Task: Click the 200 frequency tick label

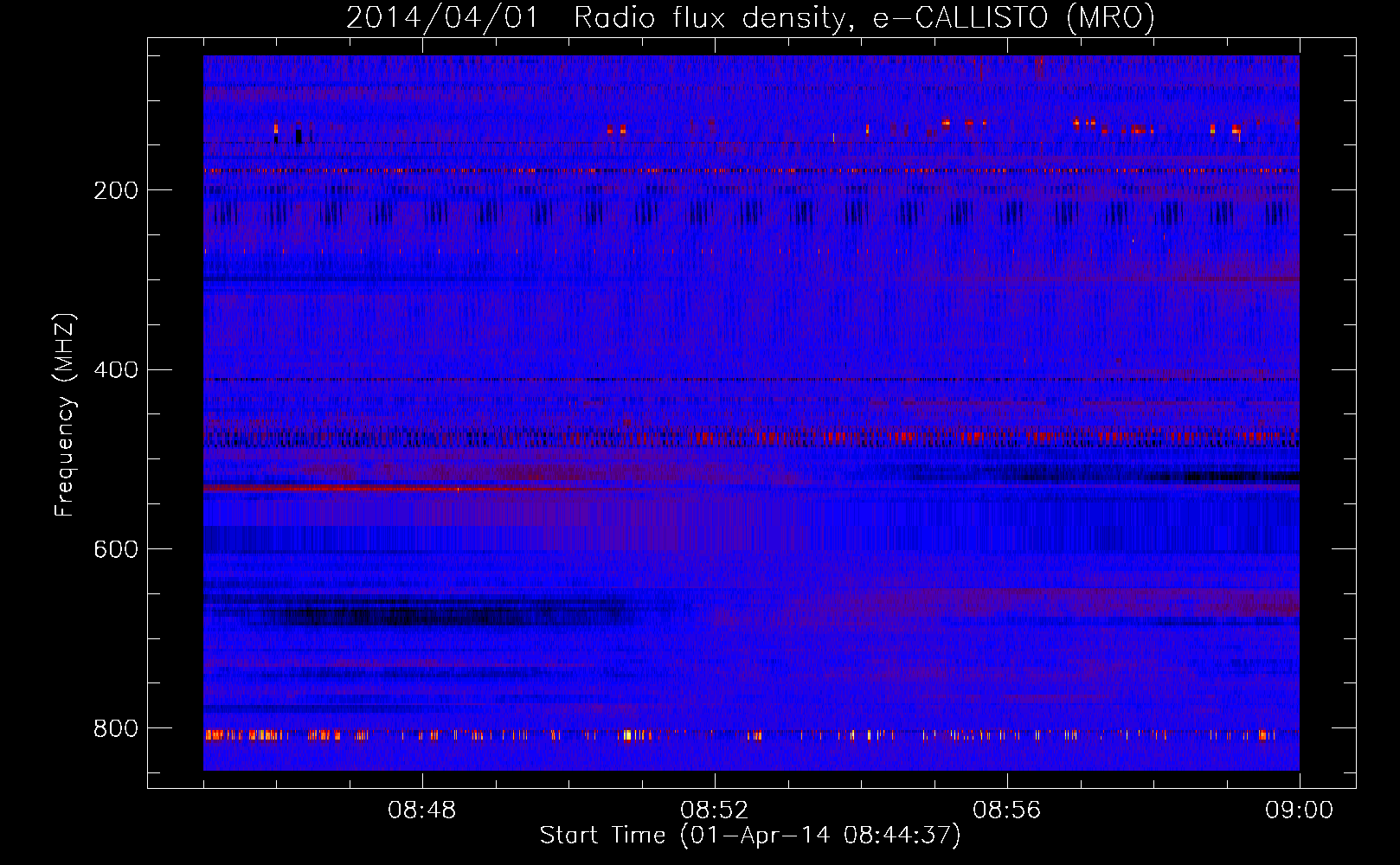Action: coord(116,190)
